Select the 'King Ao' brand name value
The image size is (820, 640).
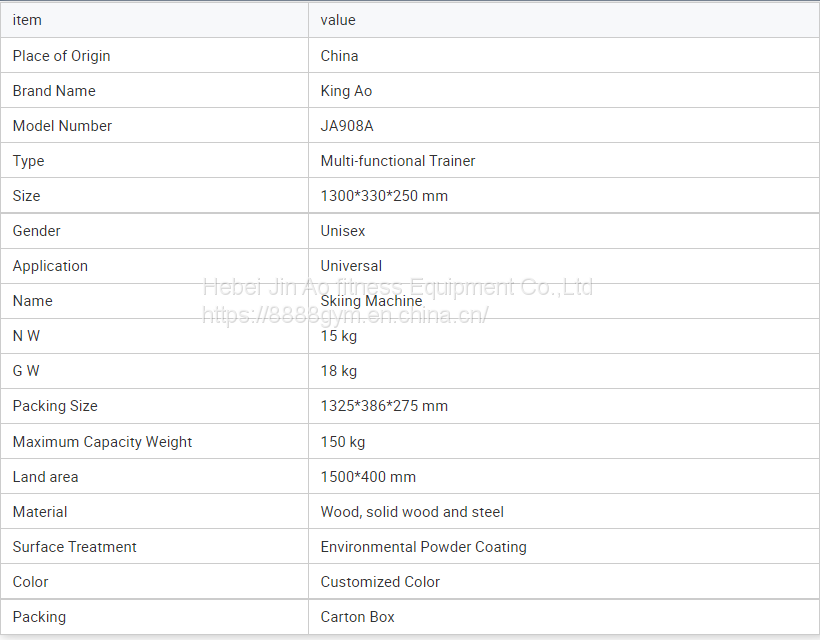coord(346,91)
